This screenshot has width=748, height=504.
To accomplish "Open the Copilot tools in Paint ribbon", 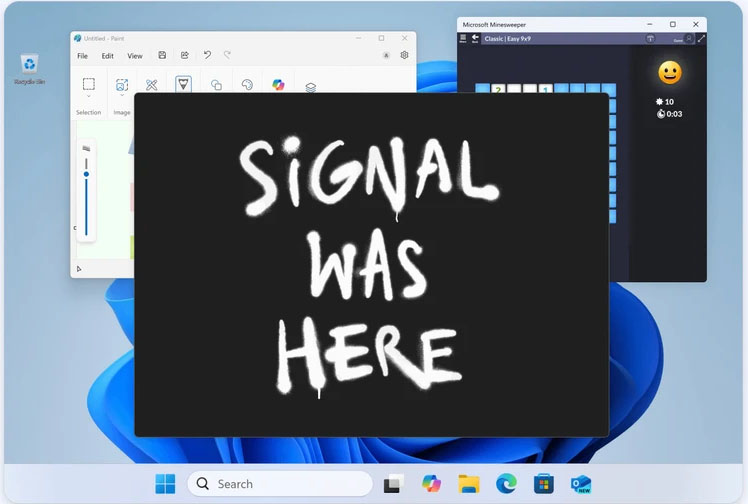I will pyautogui.click(x=278, y=85).
